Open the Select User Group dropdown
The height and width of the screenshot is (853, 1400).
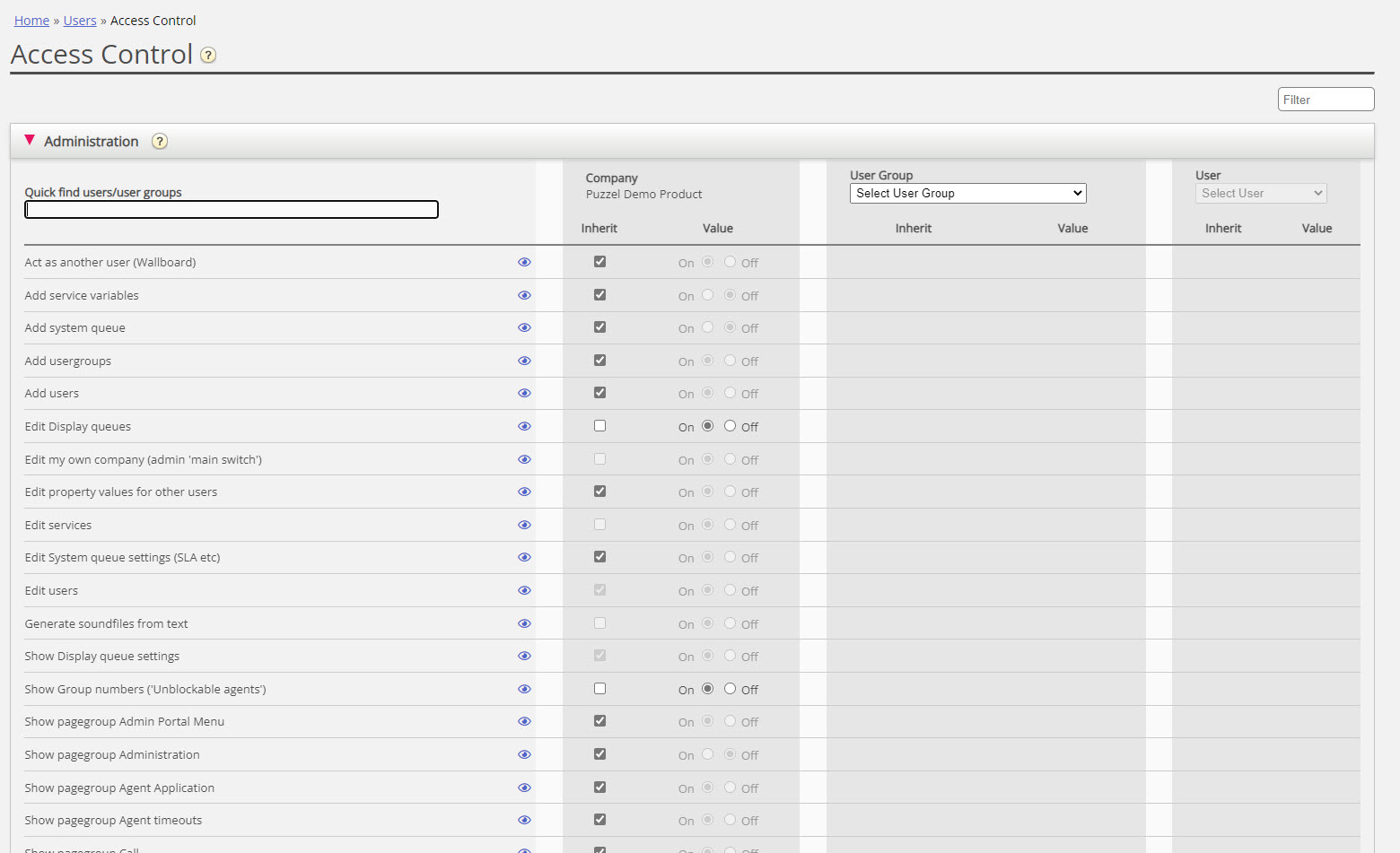[x=967, y=194]
